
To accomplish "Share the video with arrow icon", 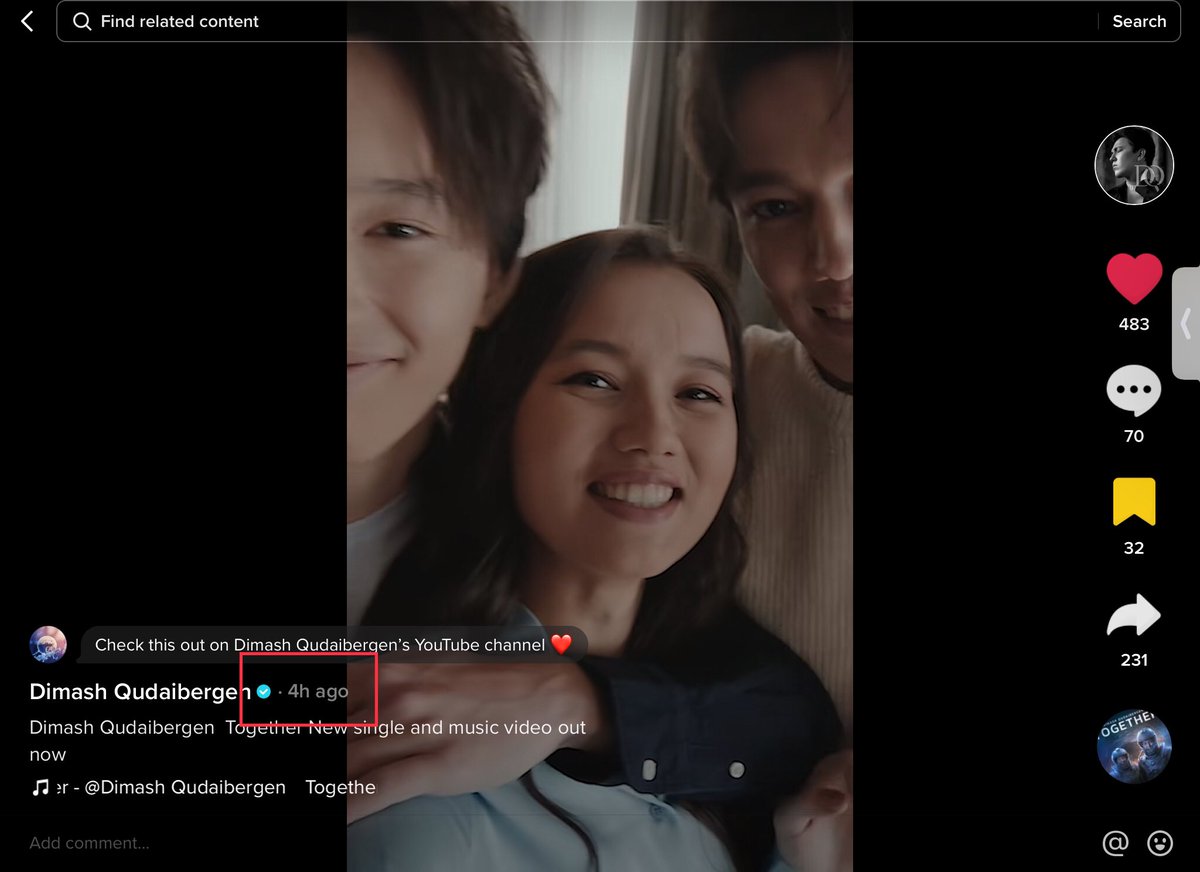I will point(1134,615).
